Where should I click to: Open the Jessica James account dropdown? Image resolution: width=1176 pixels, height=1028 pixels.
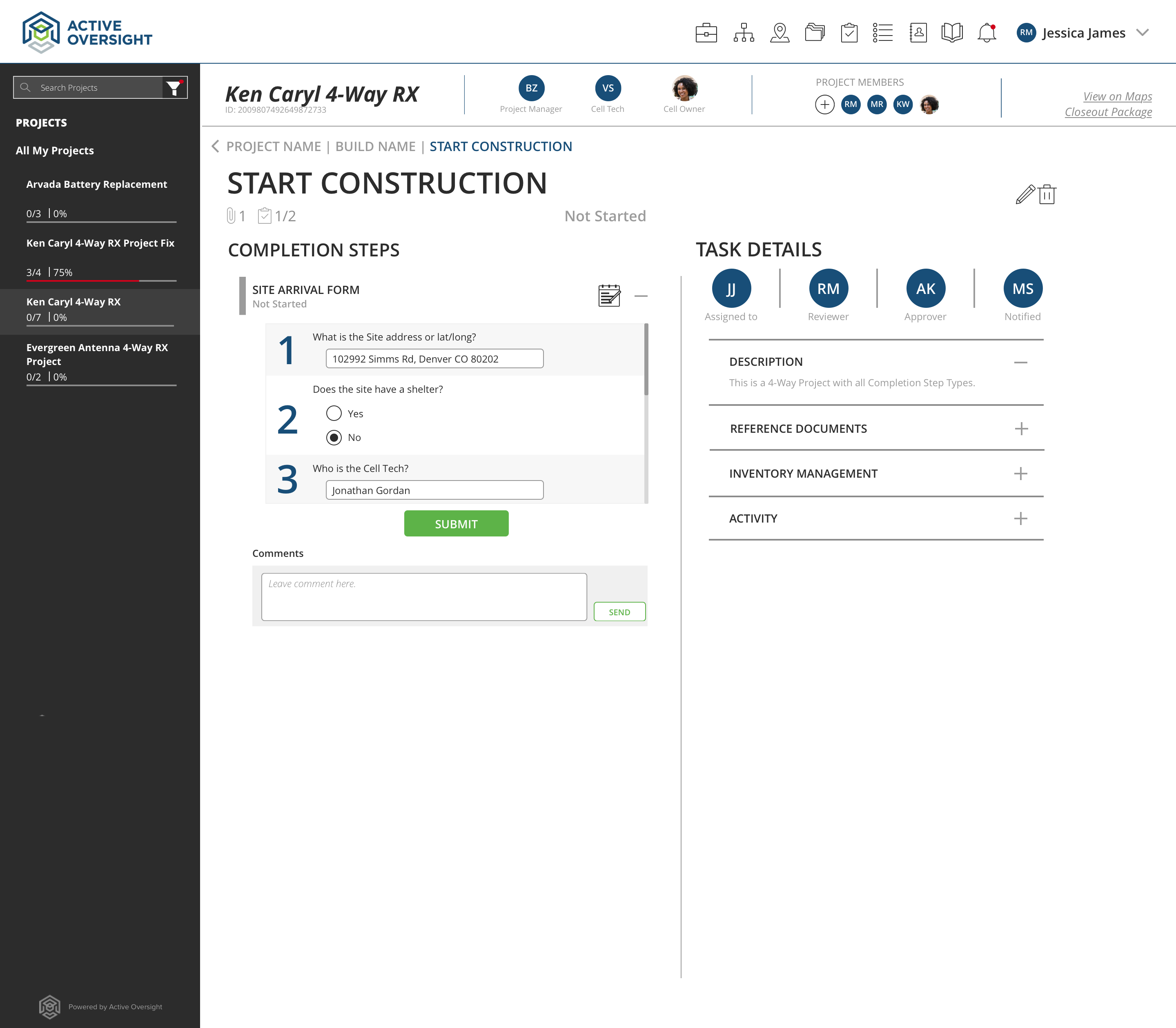[1143, 33]
